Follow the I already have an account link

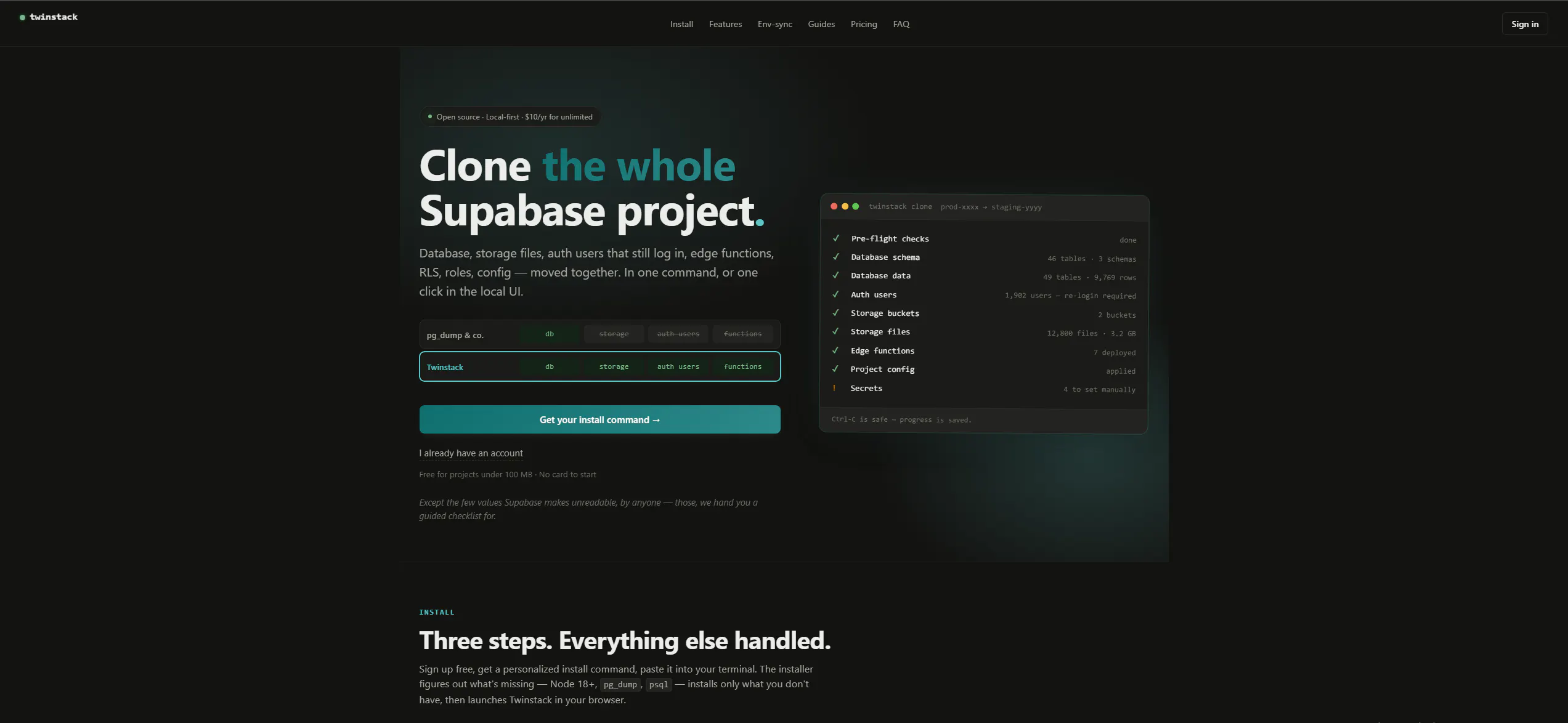471,453
